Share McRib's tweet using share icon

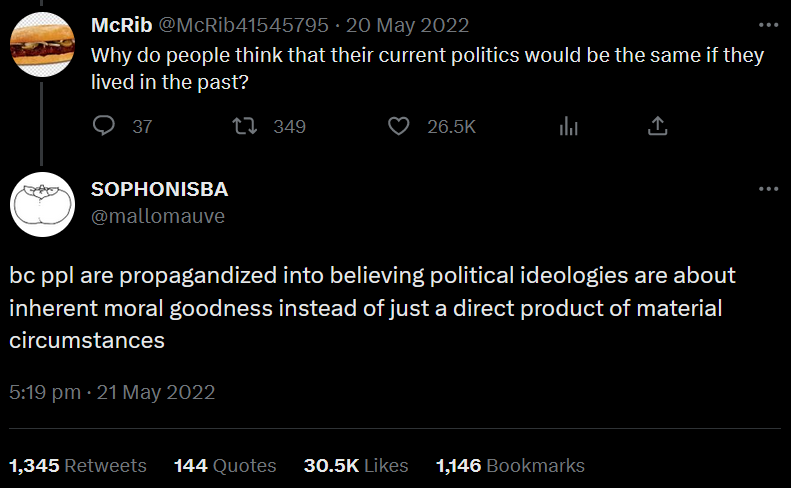pyautogui.click(x=657, y=126)
